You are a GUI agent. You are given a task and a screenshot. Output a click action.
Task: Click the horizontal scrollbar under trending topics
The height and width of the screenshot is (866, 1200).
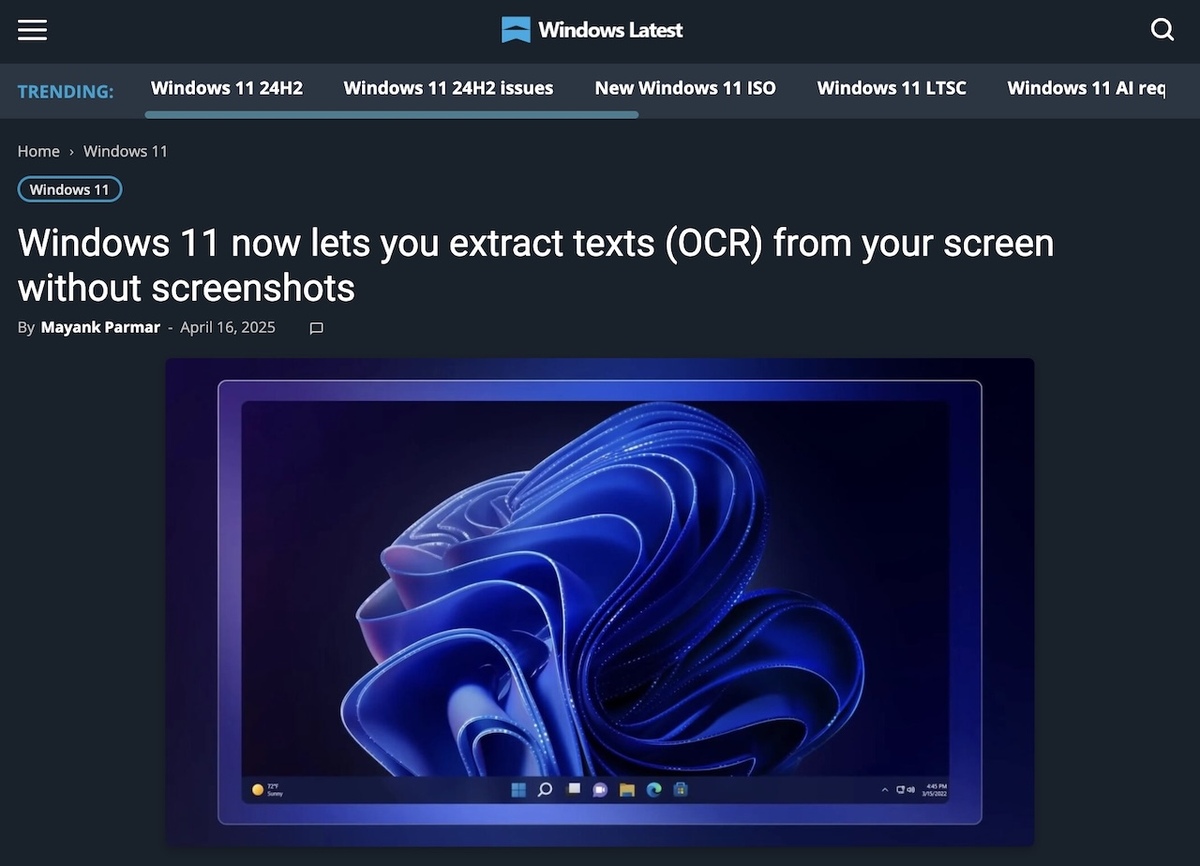[x=391, y=115]
